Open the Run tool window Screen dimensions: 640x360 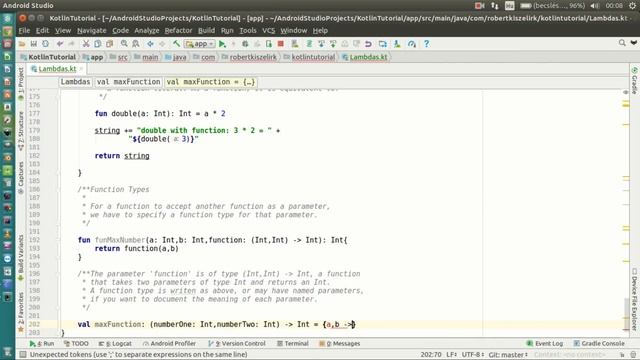(x=42, y=344)
